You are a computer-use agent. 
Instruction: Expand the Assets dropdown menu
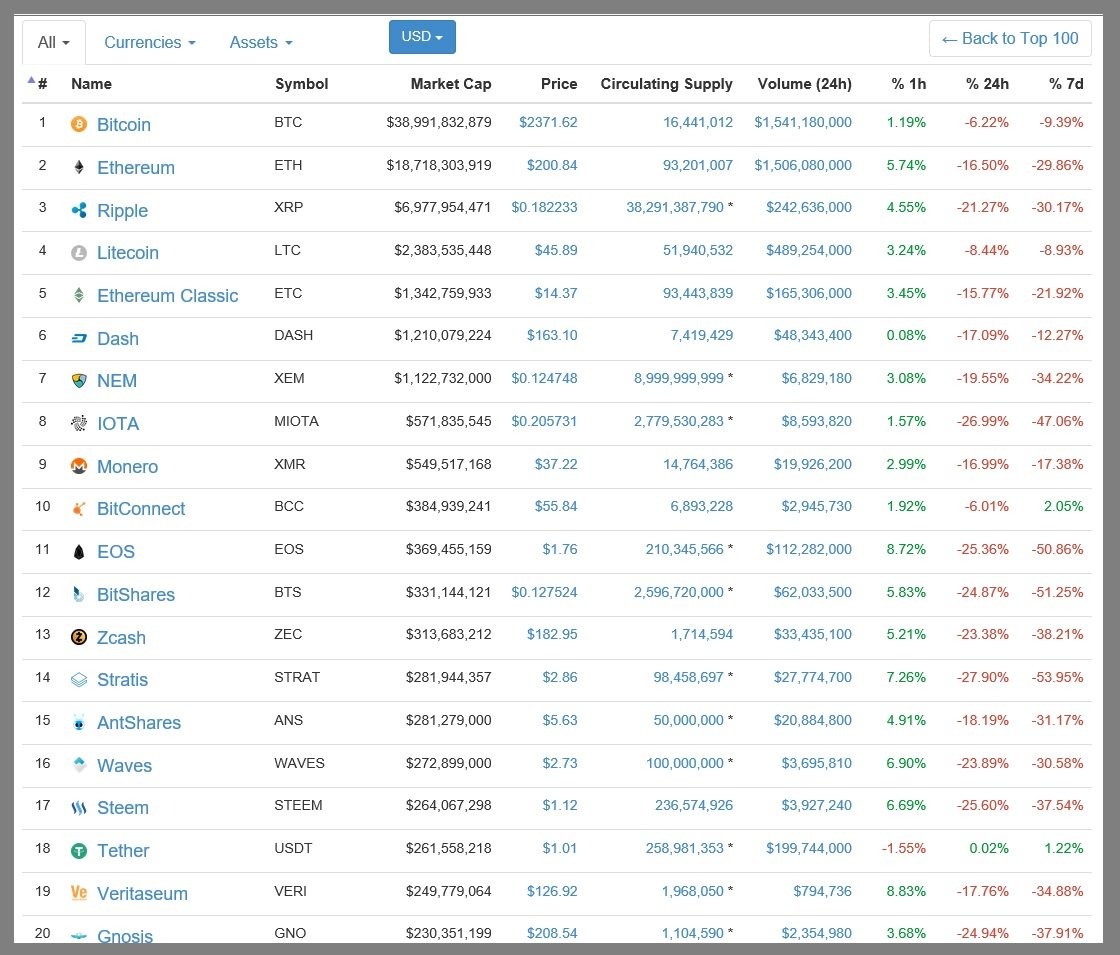[261, 42]
